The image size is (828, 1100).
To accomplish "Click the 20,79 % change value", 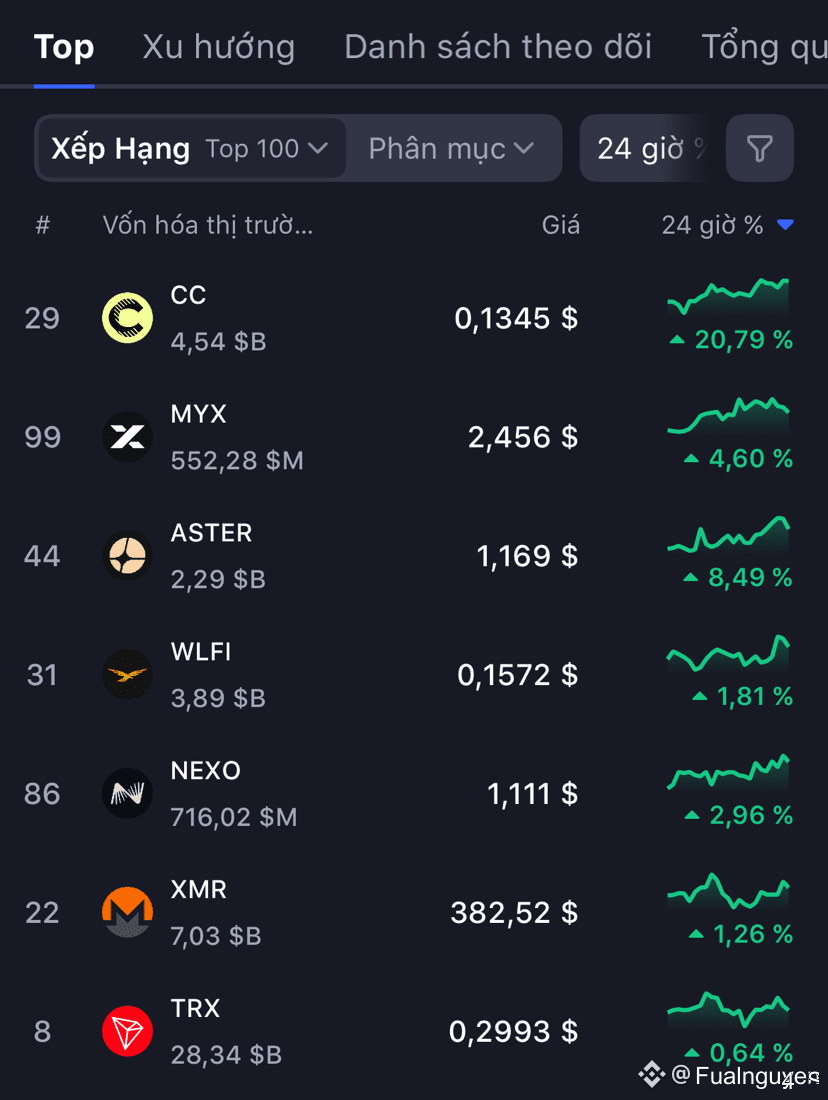I will tap(744, 340).
